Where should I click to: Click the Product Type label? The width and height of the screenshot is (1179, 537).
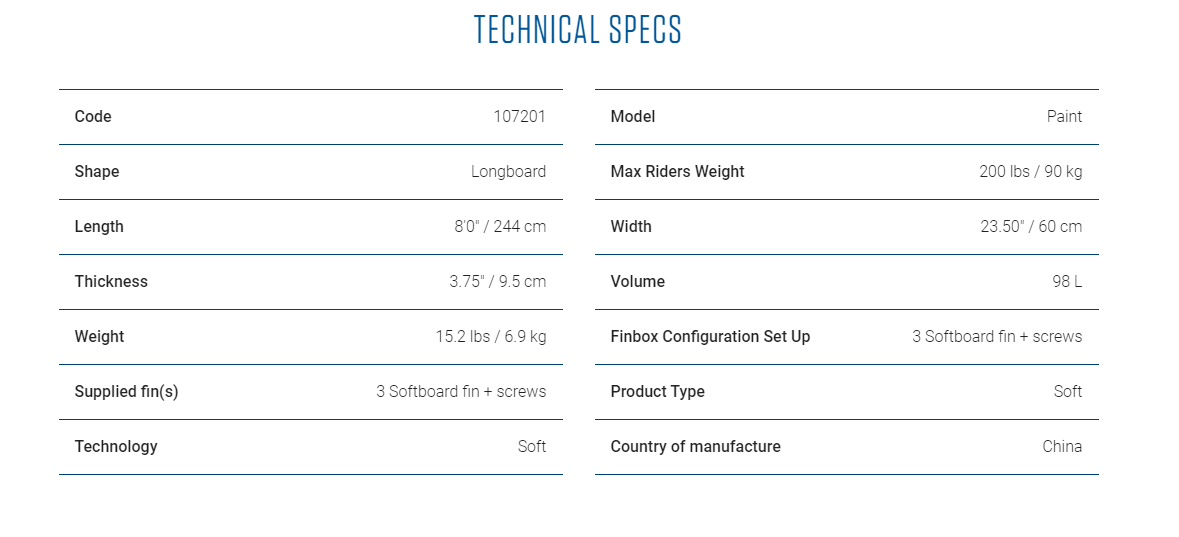pos(658,391)
